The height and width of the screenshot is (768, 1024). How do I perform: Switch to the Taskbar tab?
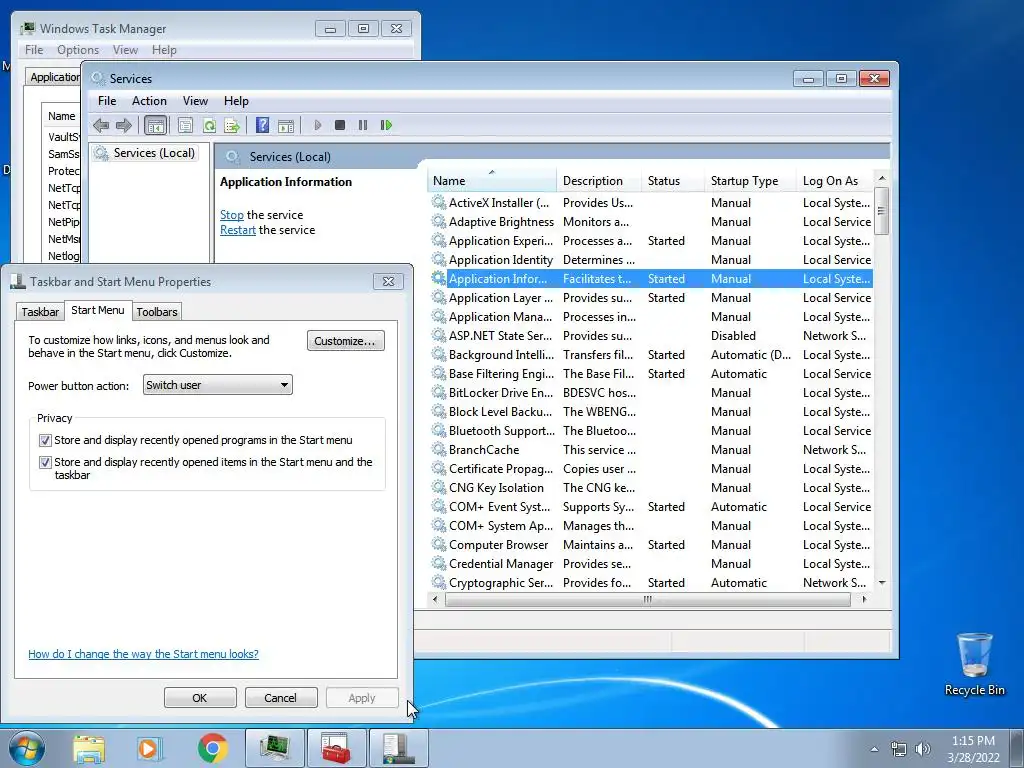(40, 312)
